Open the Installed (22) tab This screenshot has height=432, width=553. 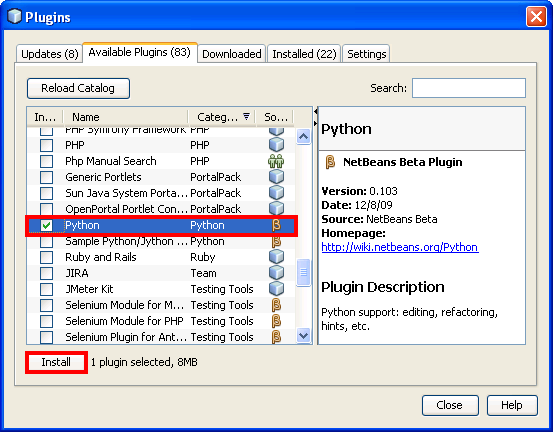point(304,54)
